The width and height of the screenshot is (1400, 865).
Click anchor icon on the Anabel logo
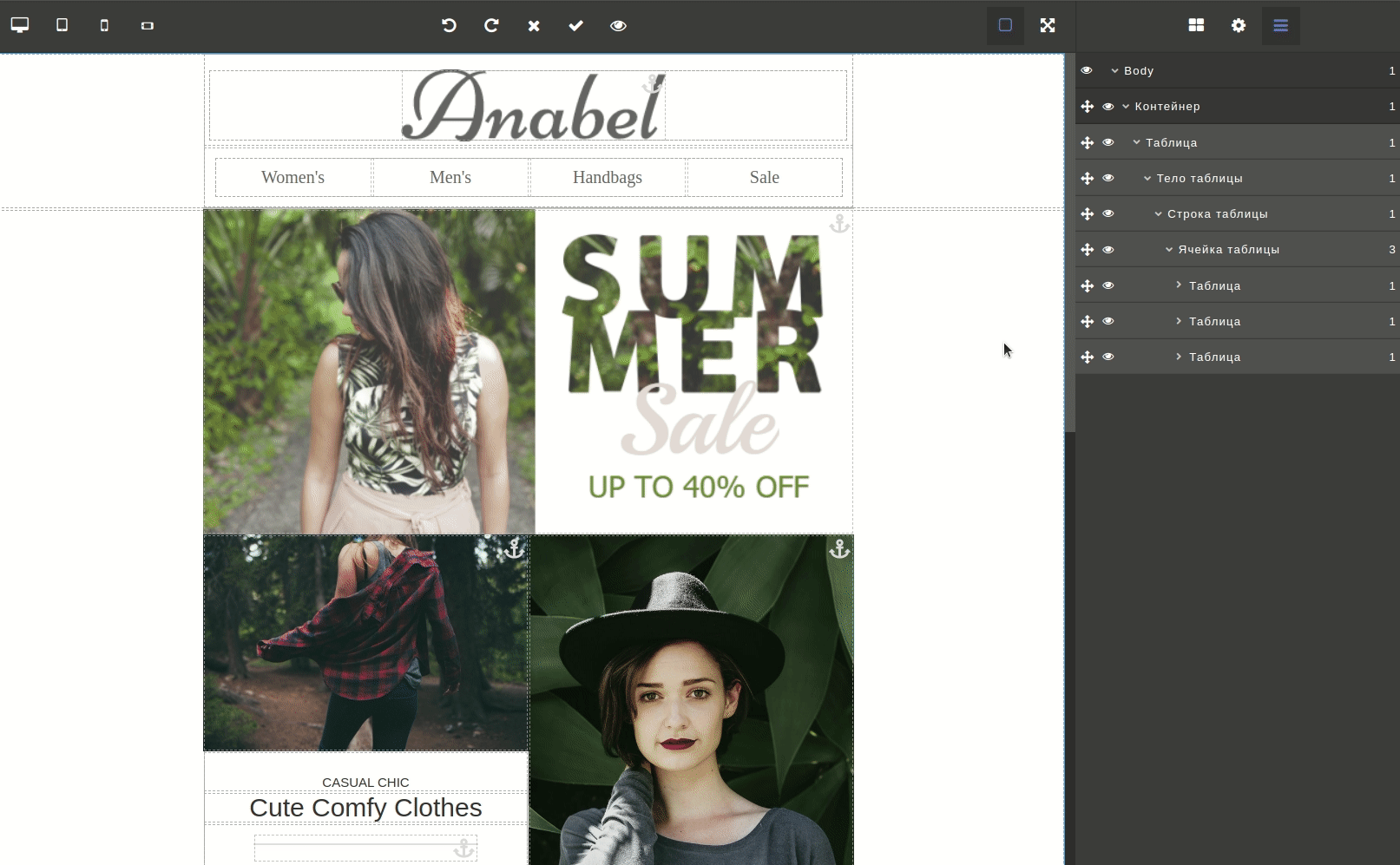click(x=653, y=84)
